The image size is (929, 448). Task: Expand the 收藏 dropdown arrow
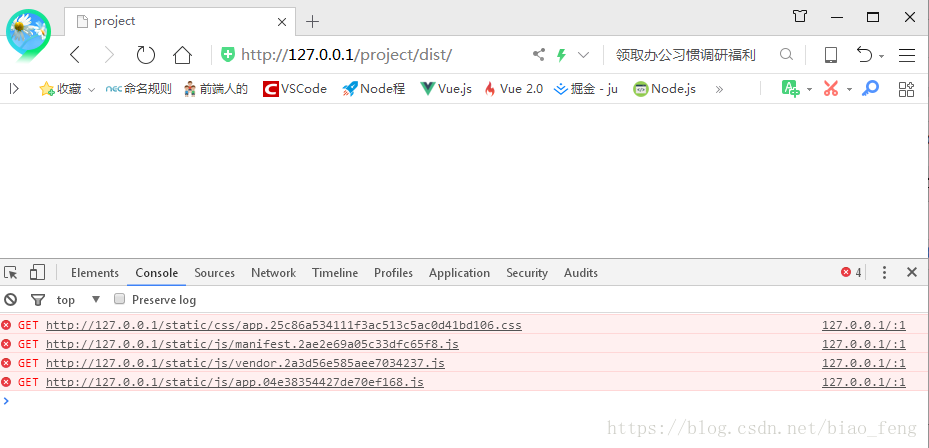tap(91, 89)
